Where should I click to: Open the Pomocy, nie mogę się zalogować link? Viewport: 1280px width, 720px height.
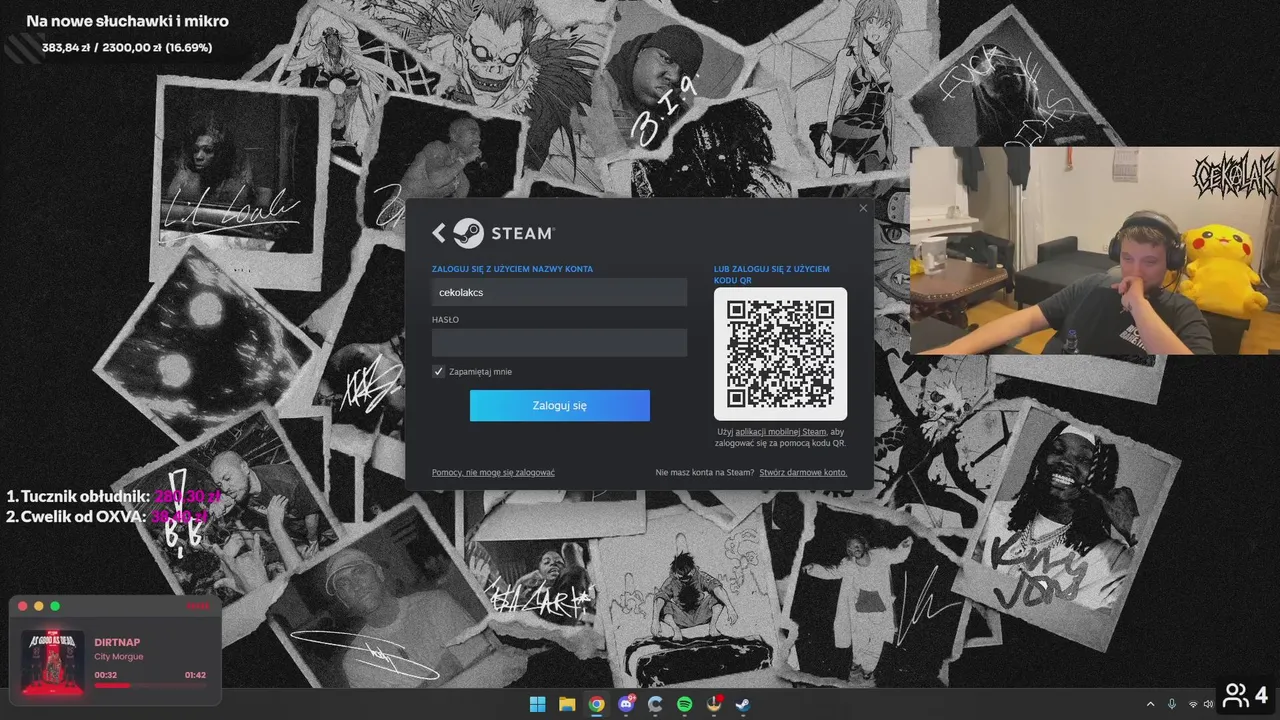[x=493, y=472]
